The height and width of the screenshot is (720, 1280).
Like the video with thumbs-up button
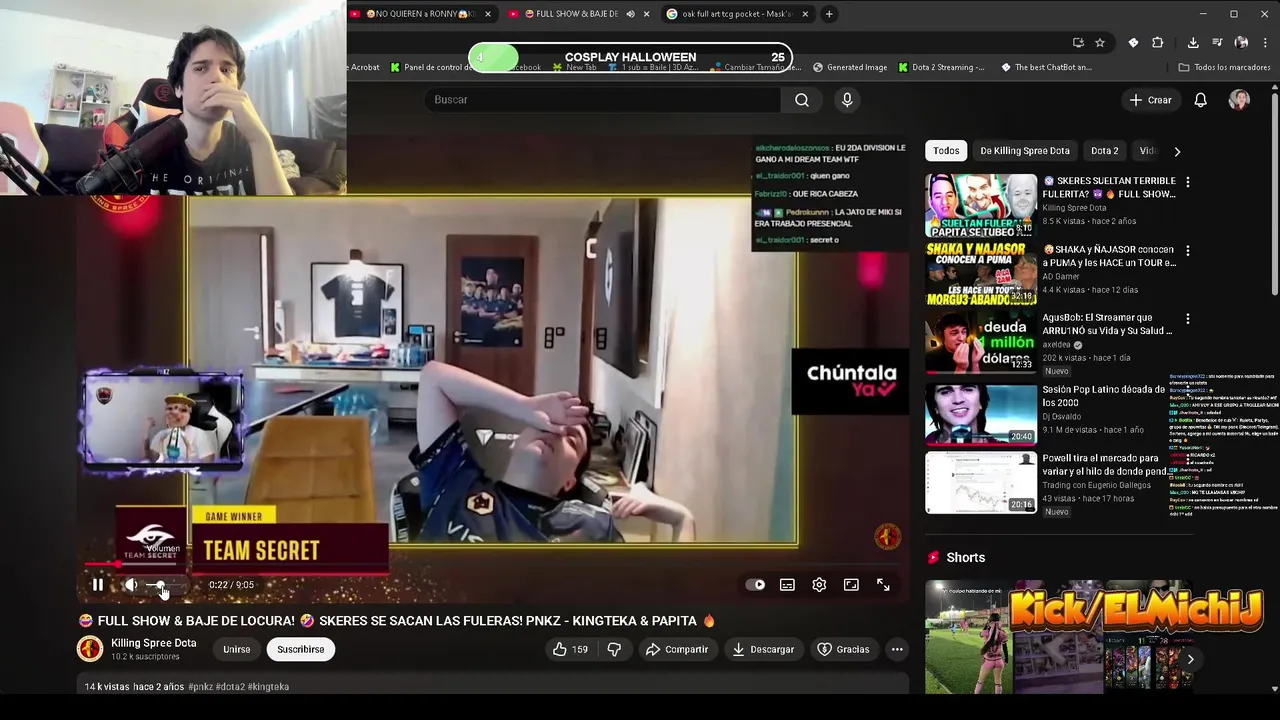[x=570, y=649]
